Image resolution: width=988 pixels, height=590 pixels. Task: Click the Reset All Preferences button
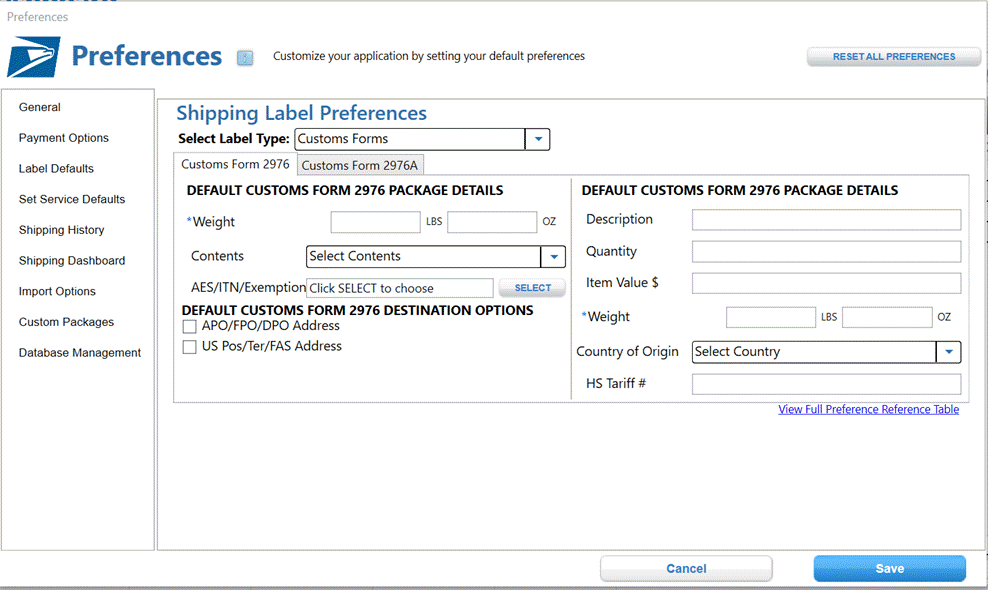(893, 57)
